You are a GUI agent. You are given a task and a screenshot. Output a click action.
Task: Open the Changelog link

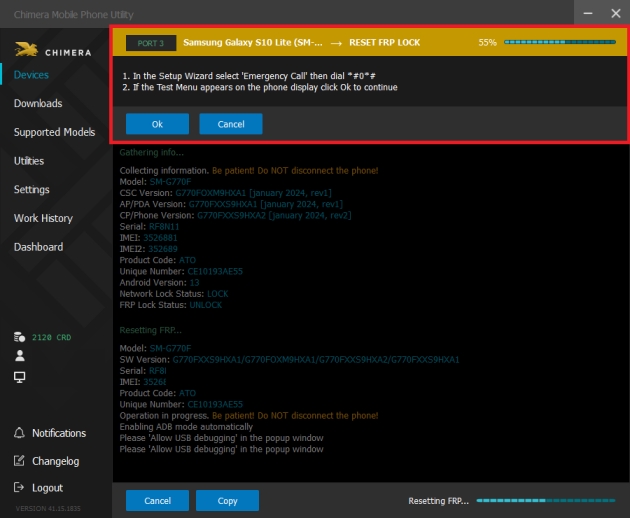55,461
